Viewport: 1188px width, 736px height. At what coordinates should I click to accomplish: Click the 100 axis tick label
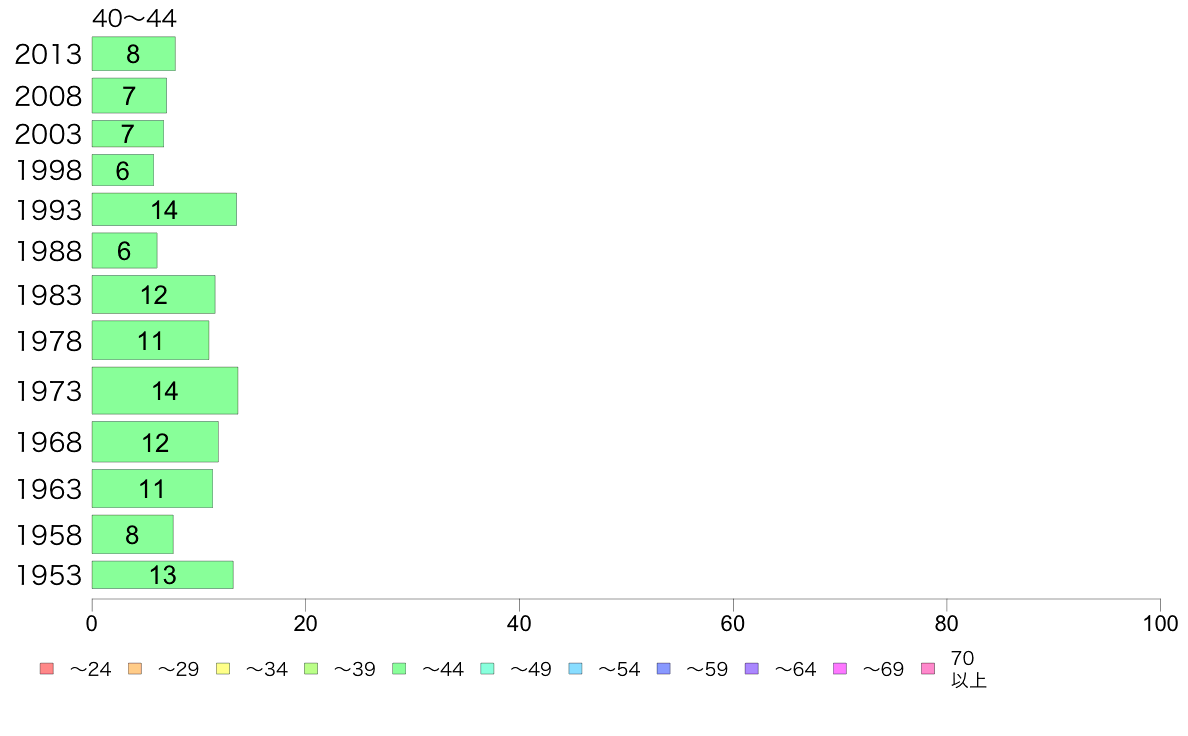(x=1160, y=623)
